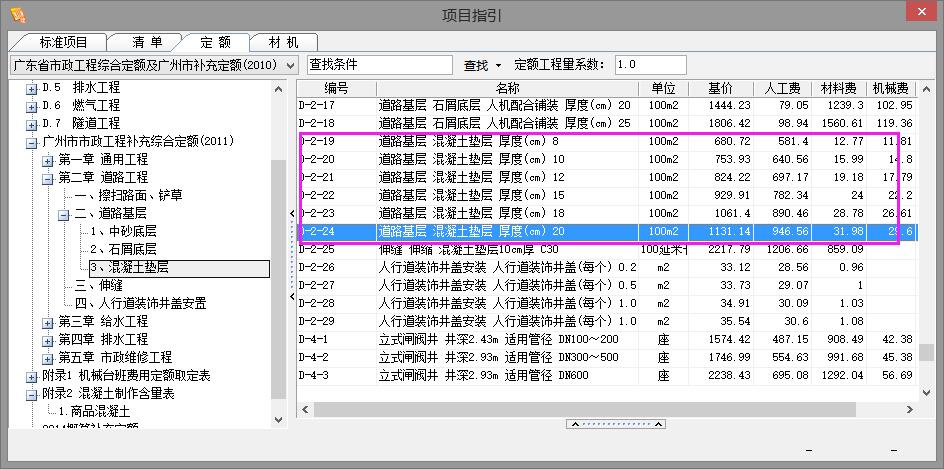This screenshot has width=944, height=469.
Task: Select row 混凝土垫层 厚度(cm) 18
Action: [x=606, y=213]
